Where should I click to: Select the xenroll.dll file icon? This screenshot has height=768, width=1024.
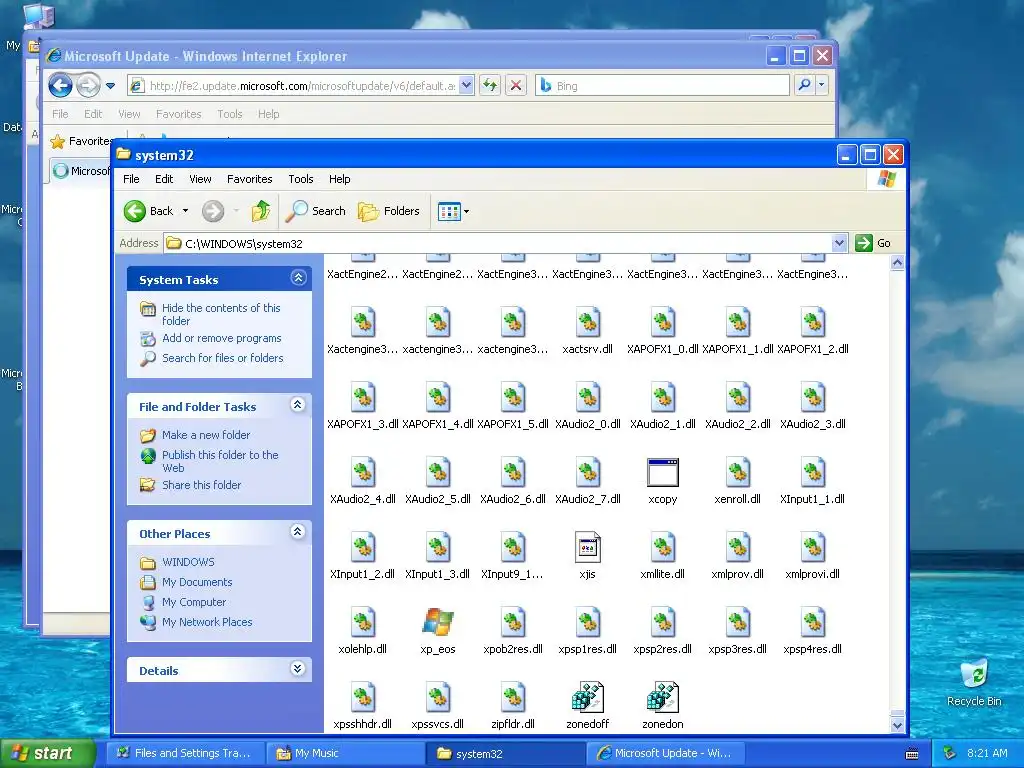tap(737, 472)
